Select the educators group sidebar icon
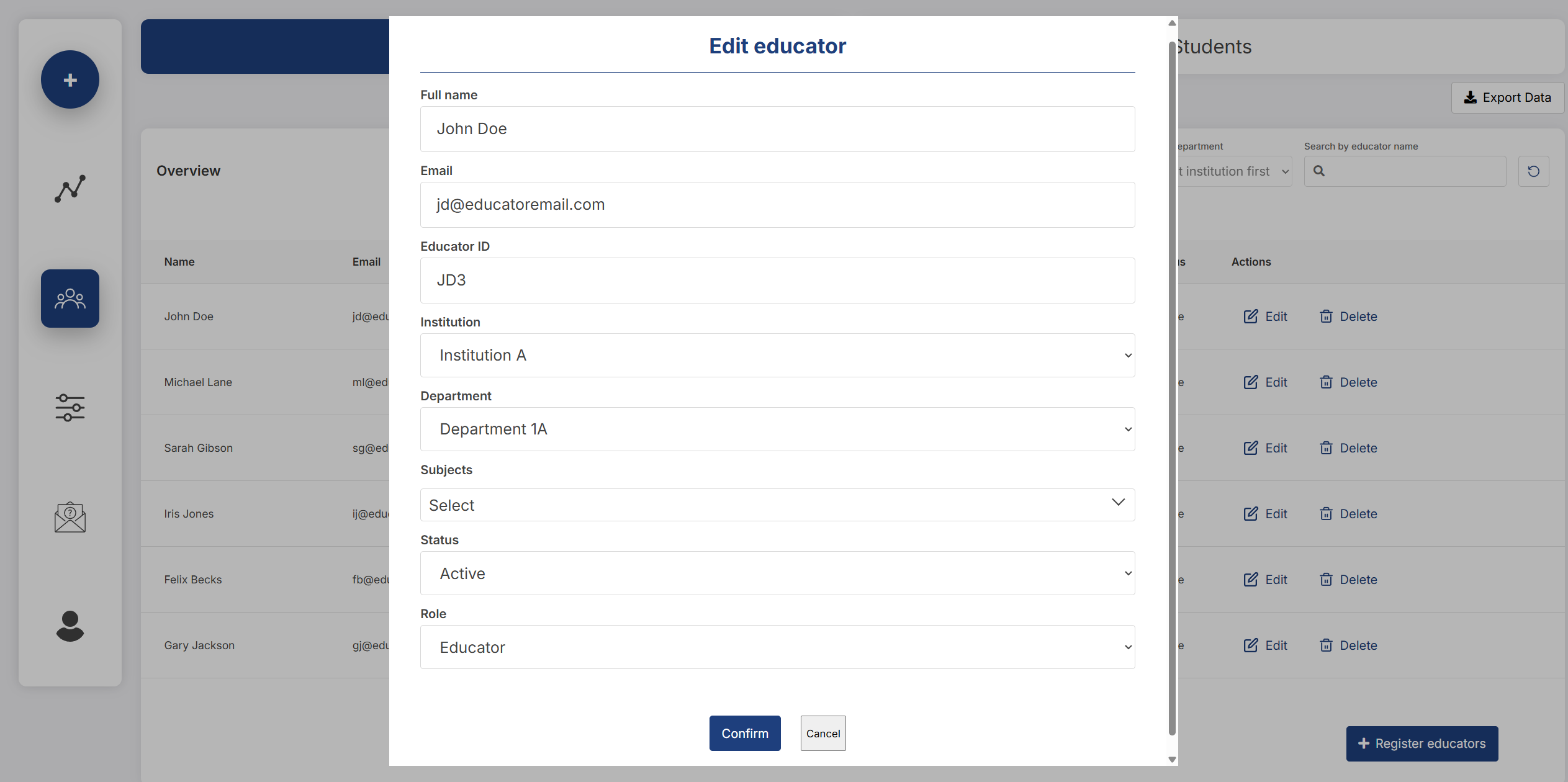Screen dimensions: 1568x782 pos(70,299)
